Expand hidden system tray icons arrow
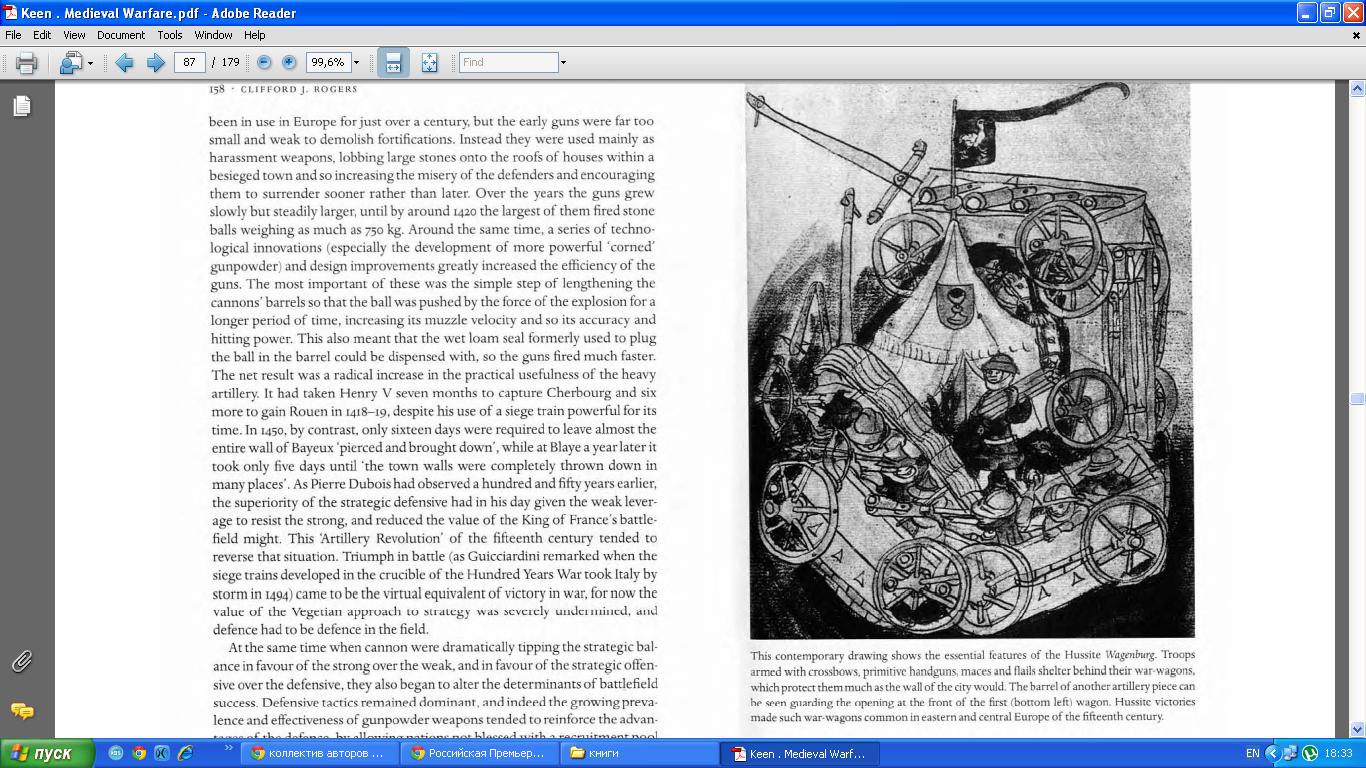 pos(1272,753)
